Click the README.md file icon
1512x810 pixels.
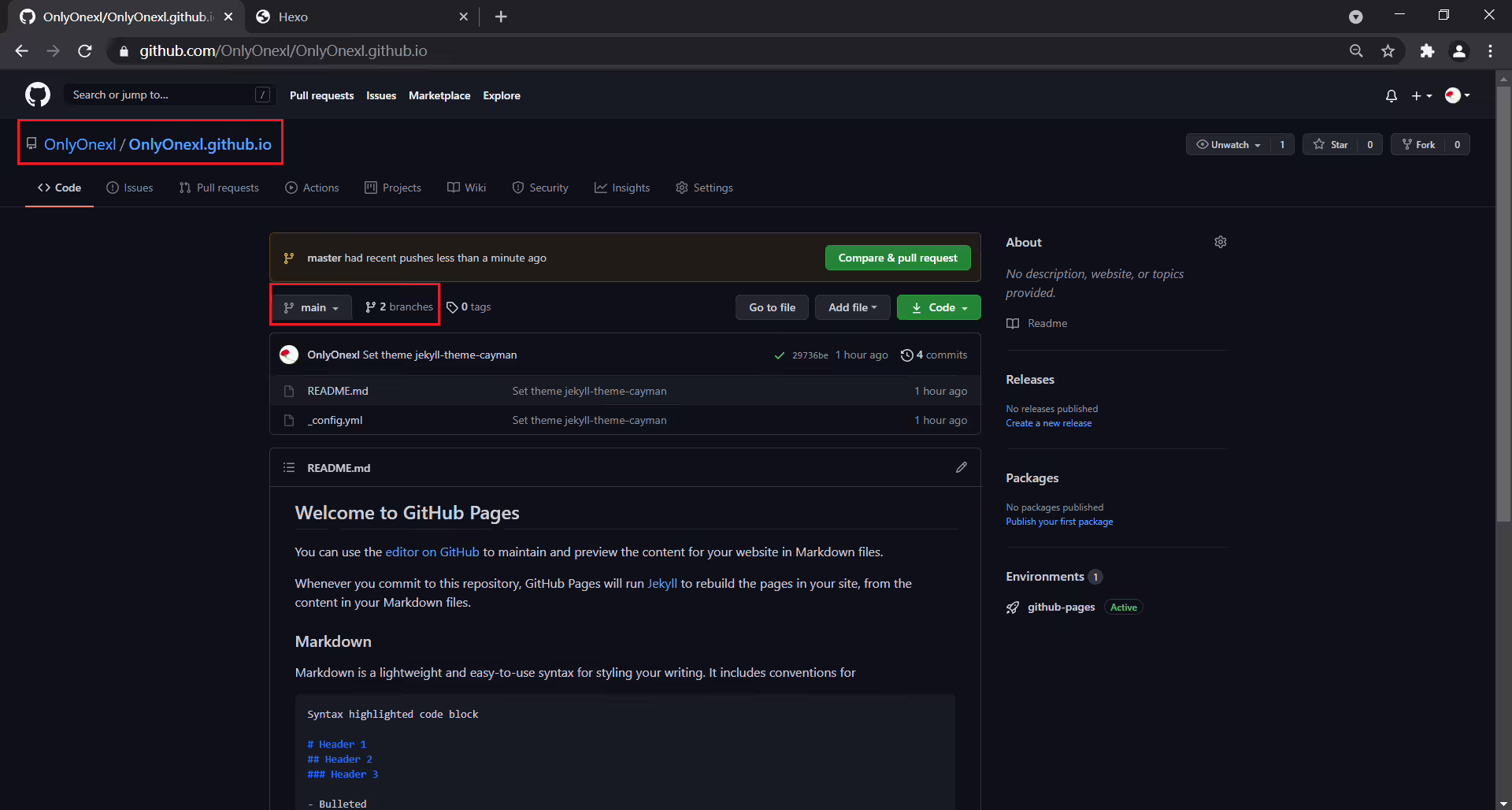pos(289,391)
